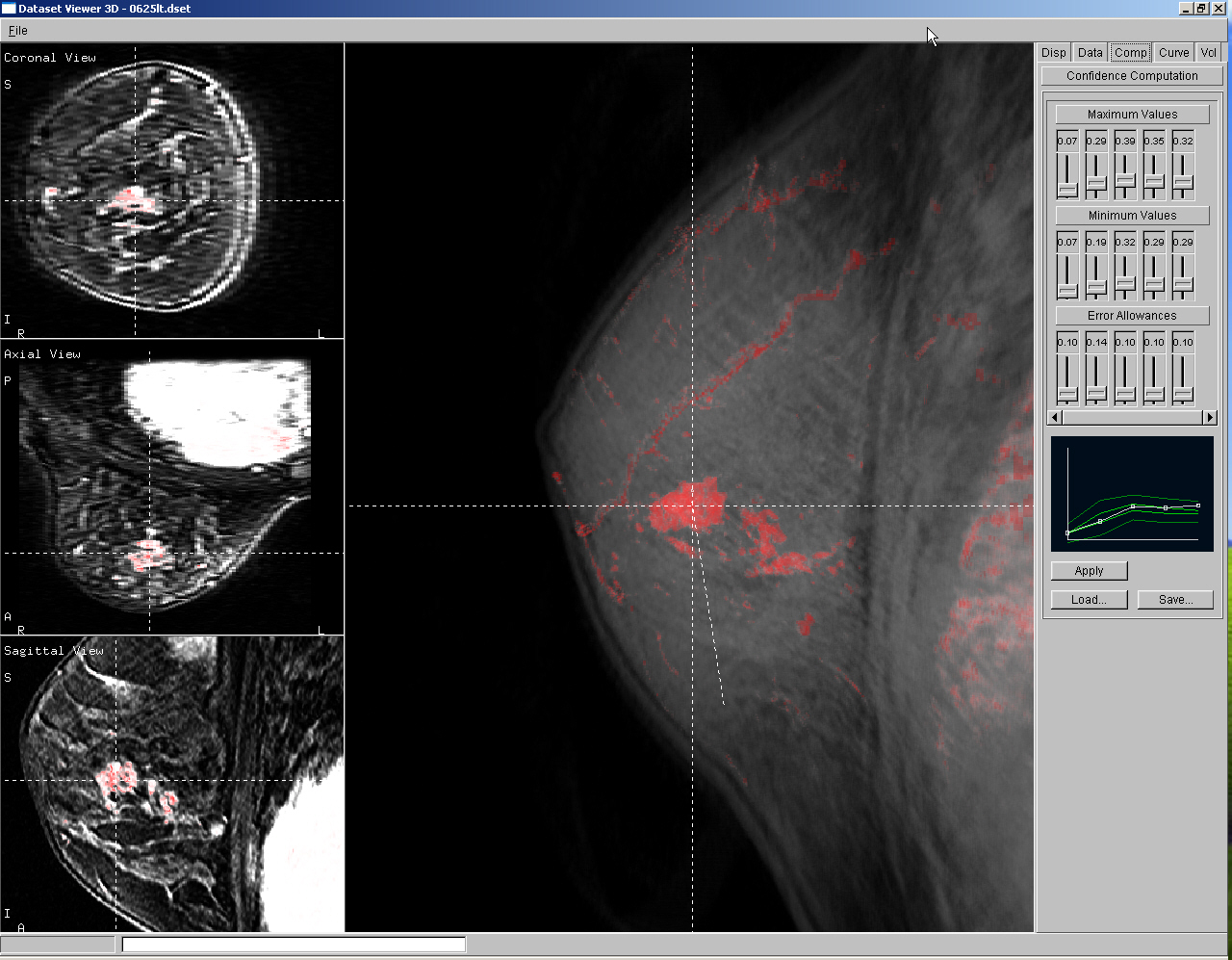Select the Error Allowances field showing 0.14
The width and height of the screenshot is (1232, 960).
pos(1096,342)
